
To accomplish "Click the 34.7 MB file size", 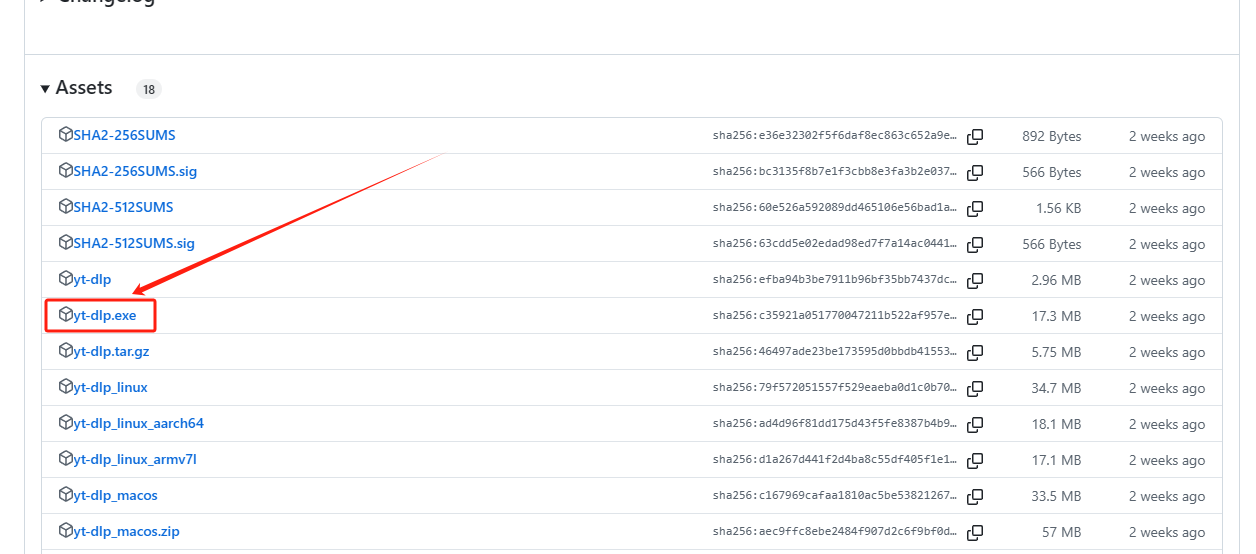I will coord(1057,388).
